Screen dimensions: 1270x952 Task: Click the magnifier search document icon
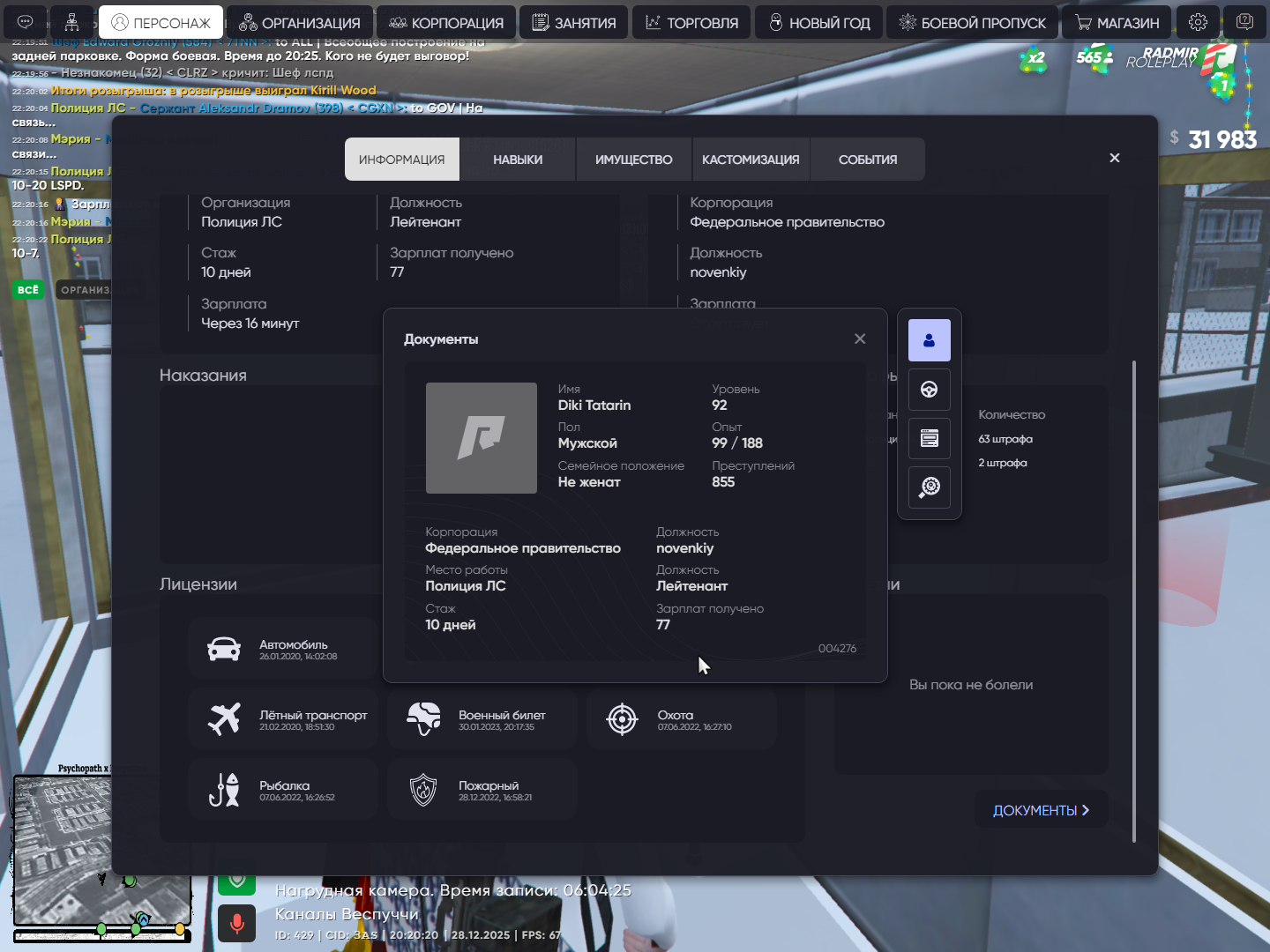(x=929, y=487)
